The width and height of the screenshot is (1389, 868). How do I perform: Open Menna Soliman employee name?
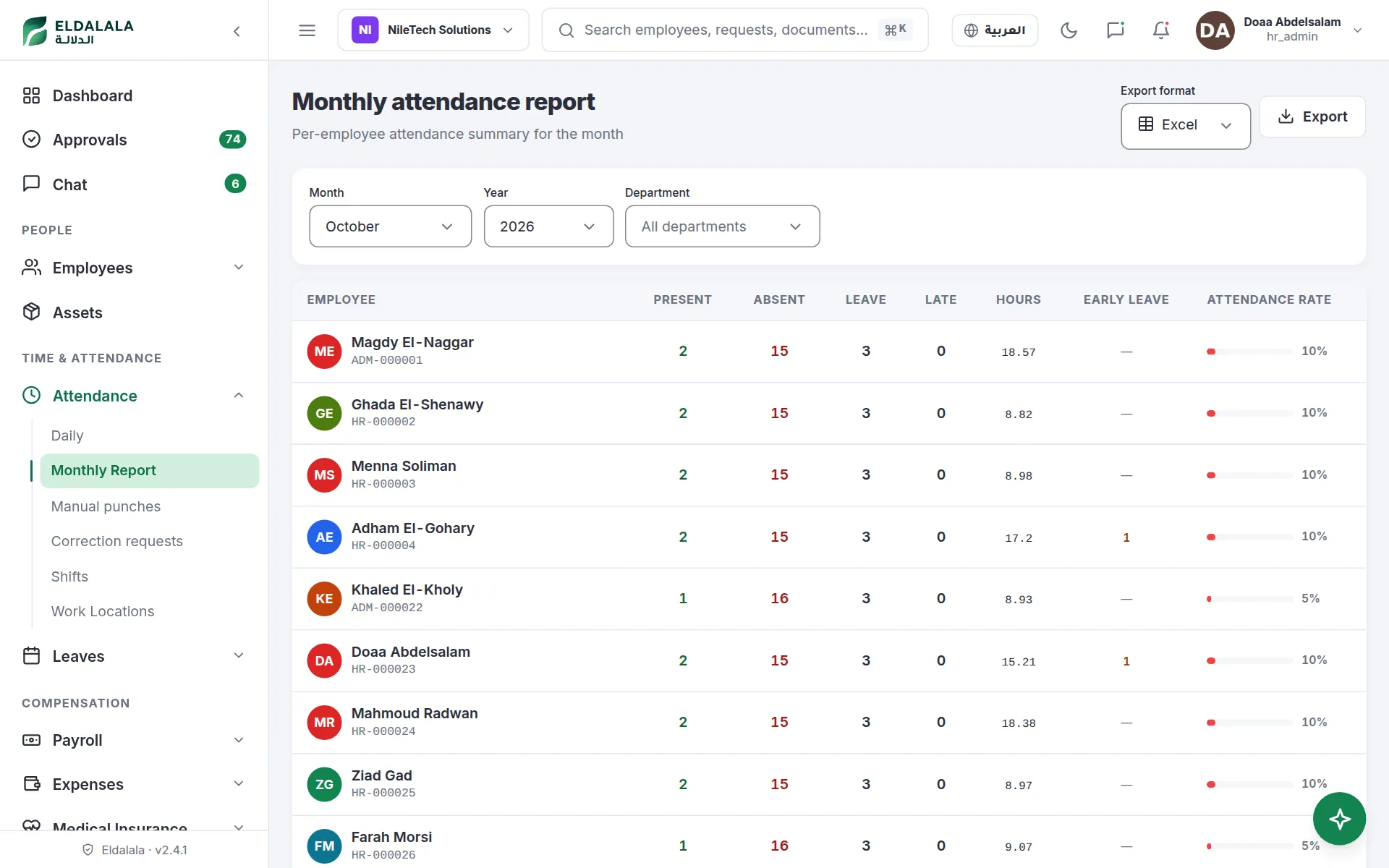click(x=404, y=466)
